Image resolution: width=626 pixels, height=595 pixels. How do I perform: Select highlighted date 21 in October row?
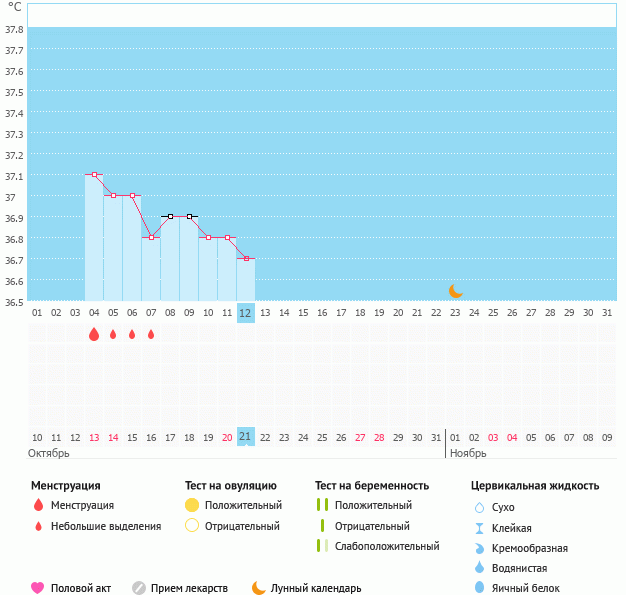[x=246, y=437]
